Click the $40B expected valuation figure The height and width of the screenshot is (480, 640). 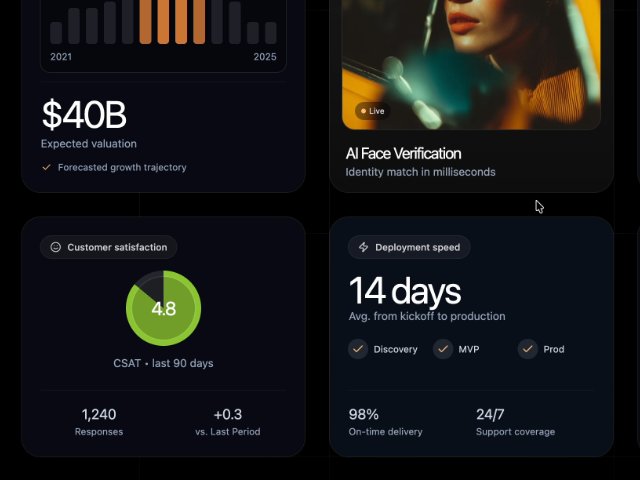tap(84, 115)
